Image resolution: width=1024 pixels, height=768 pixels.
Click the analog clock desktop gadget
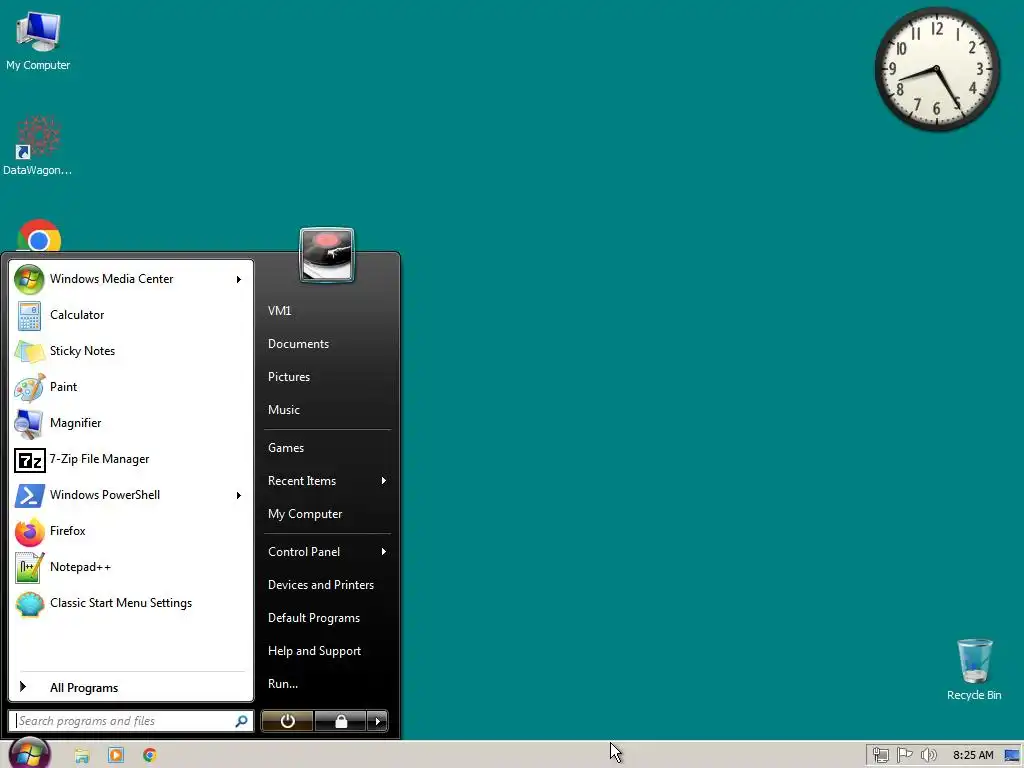[936, 69]
